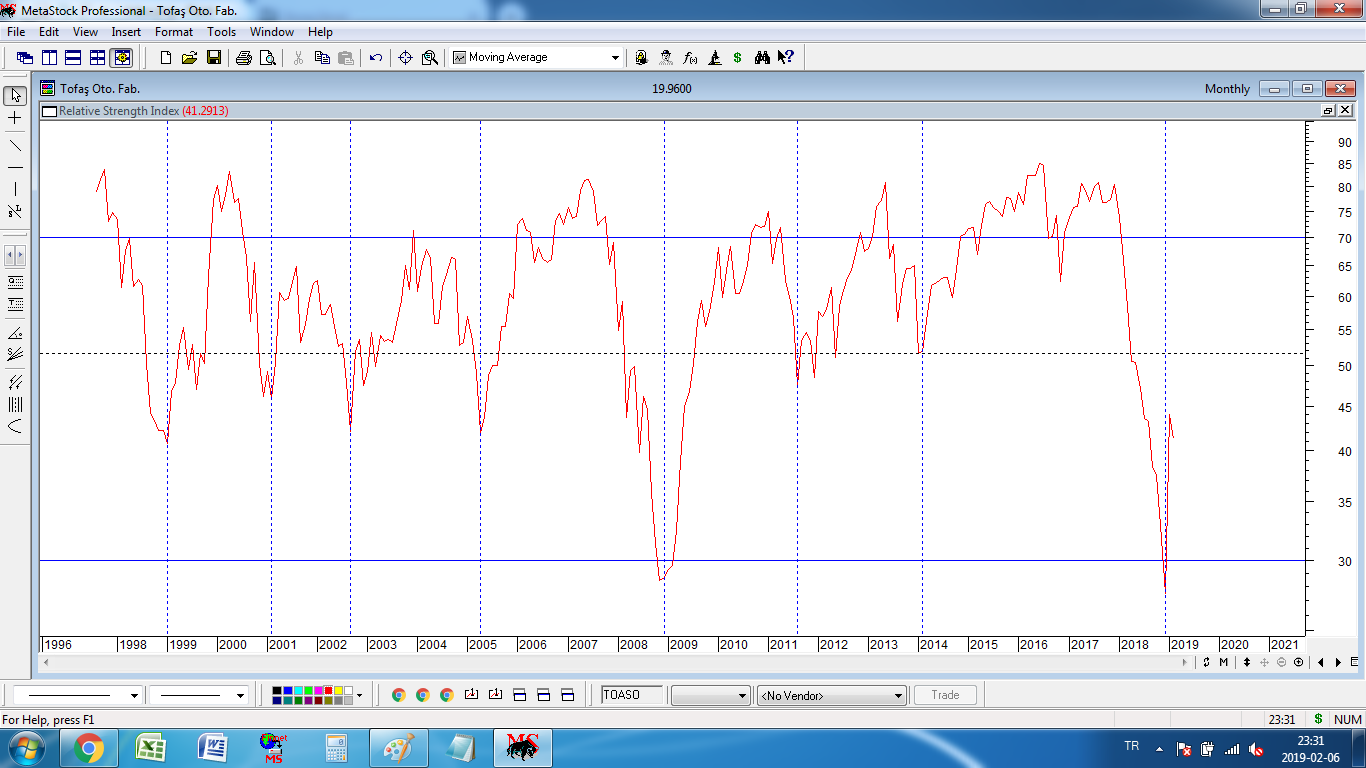Select the arrow pointer tool
Screen dimensions: 1366x768
point(15,96)
